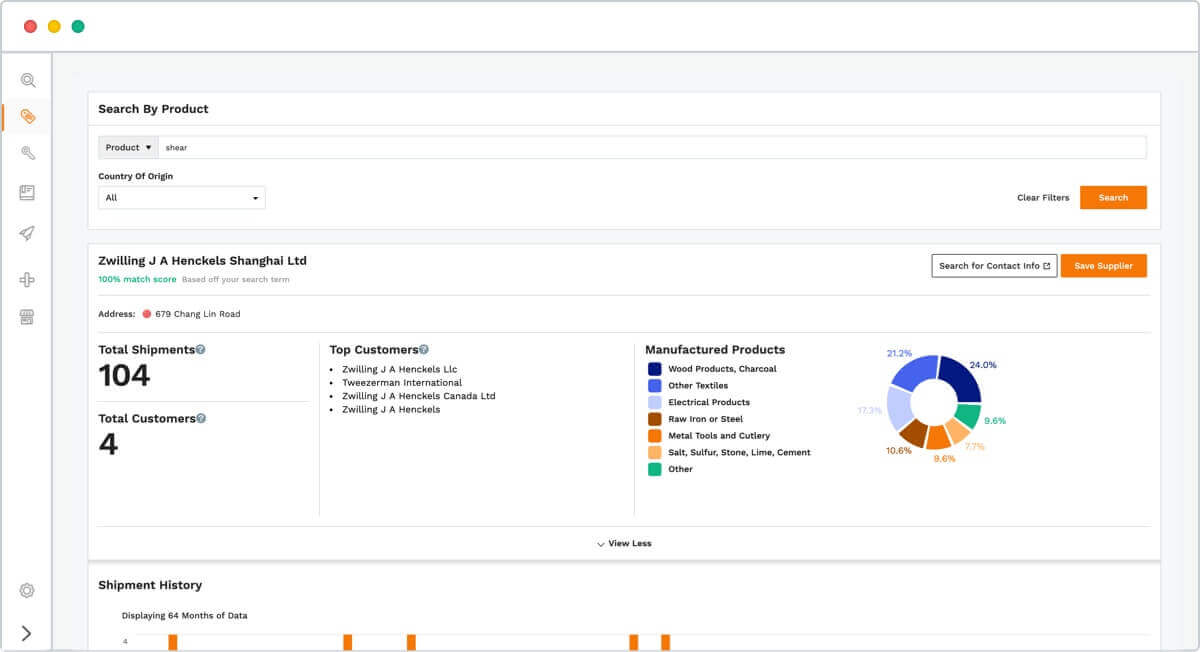Click the Shipment History heading
Viewport: 1200px width, 652px height.
pos(150,585)
